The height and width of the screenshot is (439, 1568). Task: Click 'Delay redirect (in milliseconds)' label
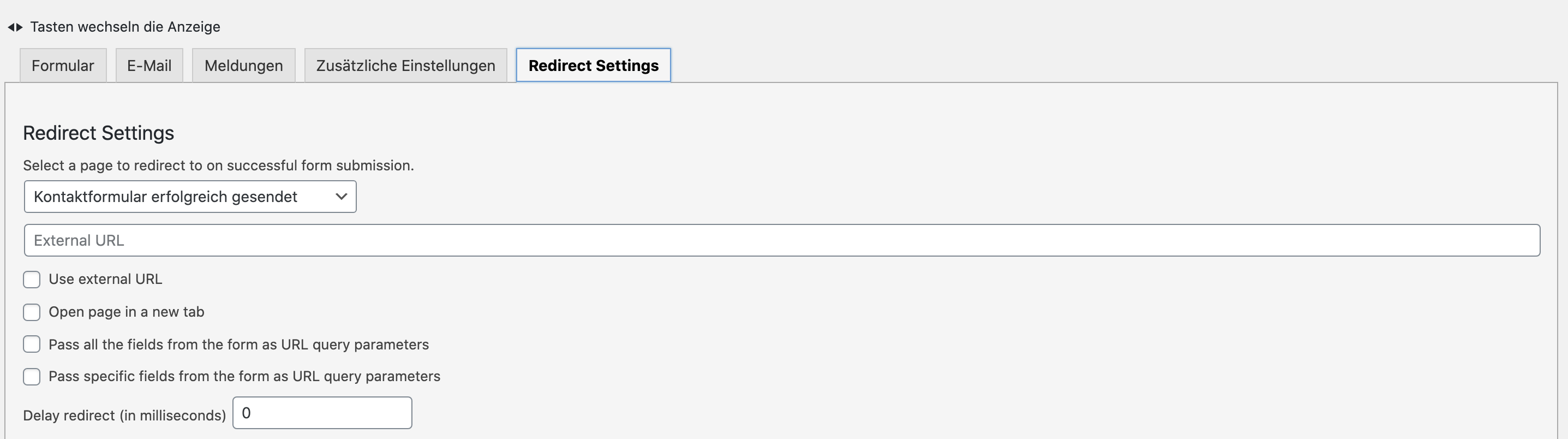click(x=124, y=416)
